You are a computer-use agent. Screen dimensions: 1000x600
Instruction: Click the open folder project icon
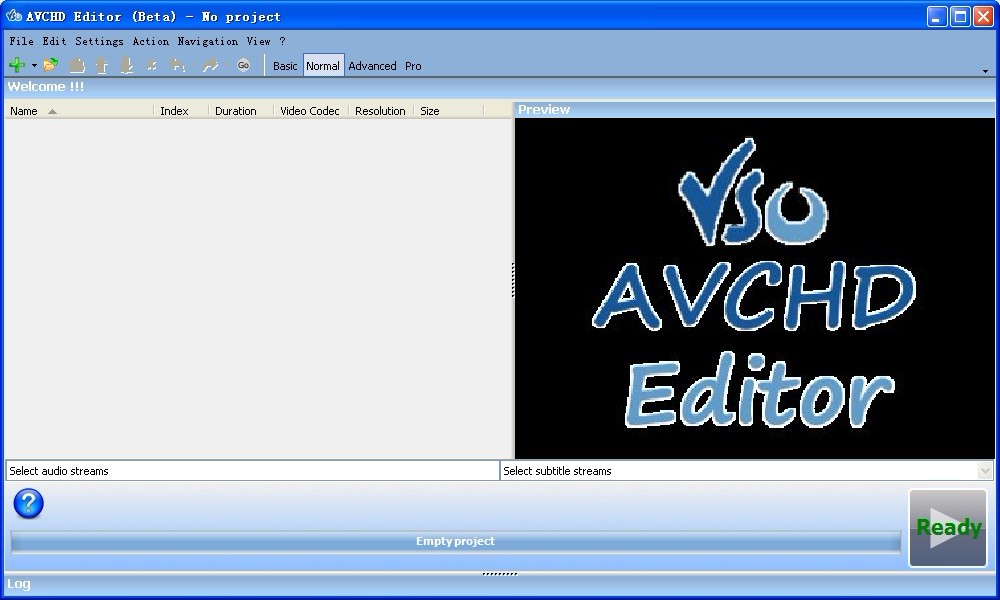click(51, 65)
